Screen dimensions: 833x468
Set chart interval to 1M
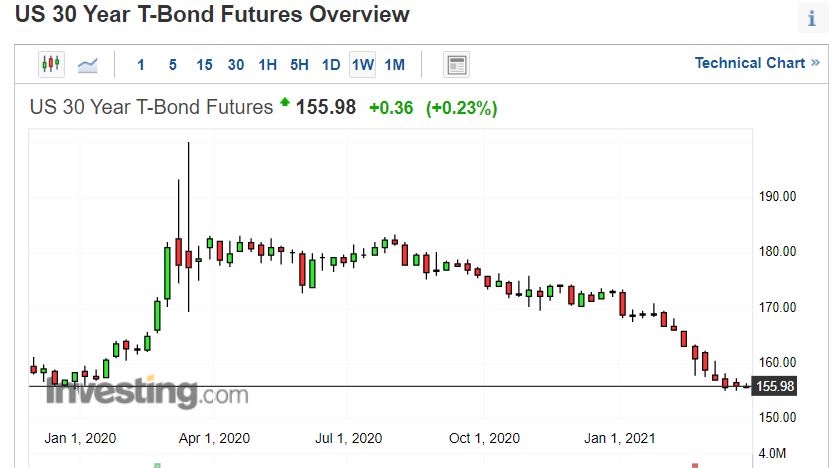[395, 65]
